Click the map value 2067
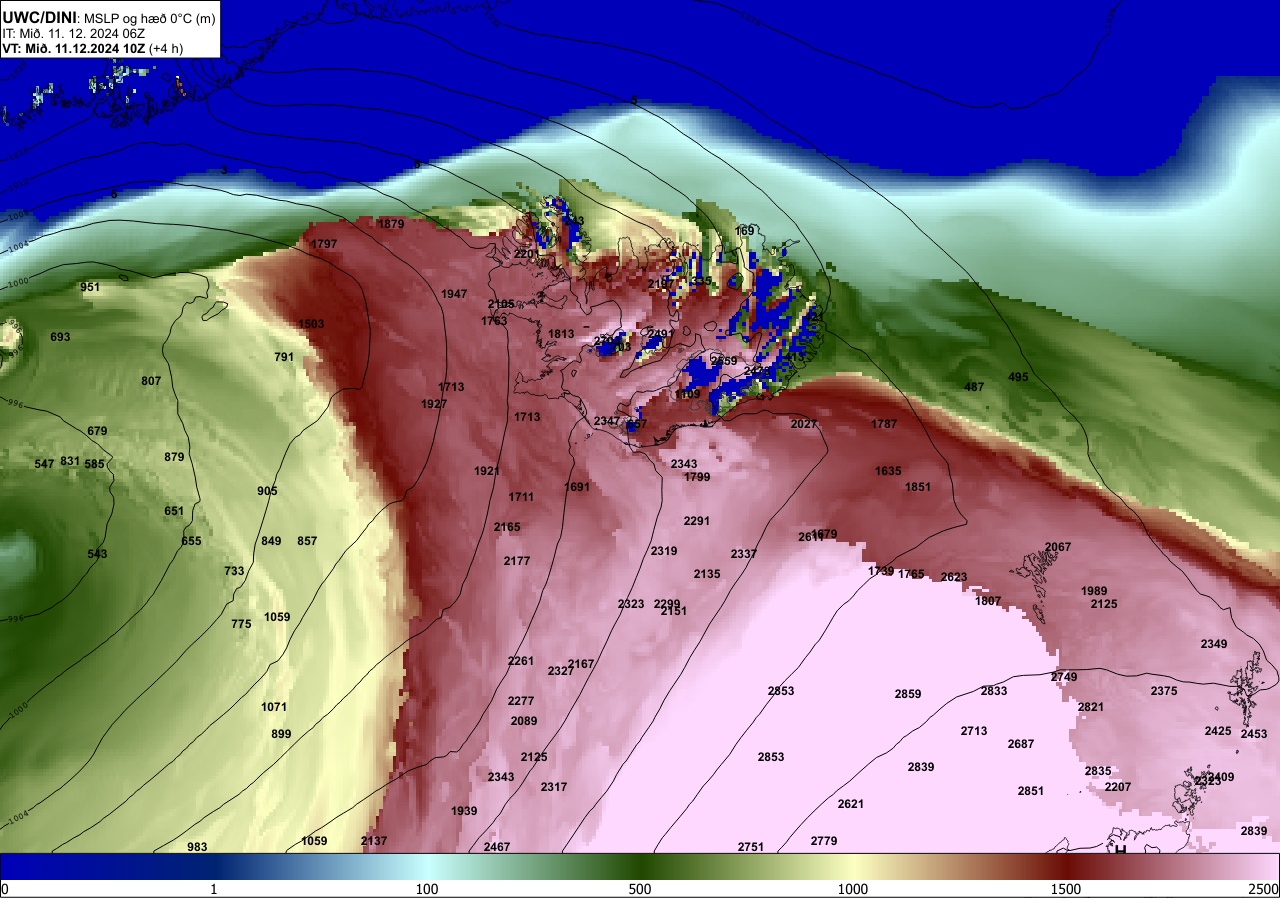1280x898 pixels. [x=1058, y=547]
